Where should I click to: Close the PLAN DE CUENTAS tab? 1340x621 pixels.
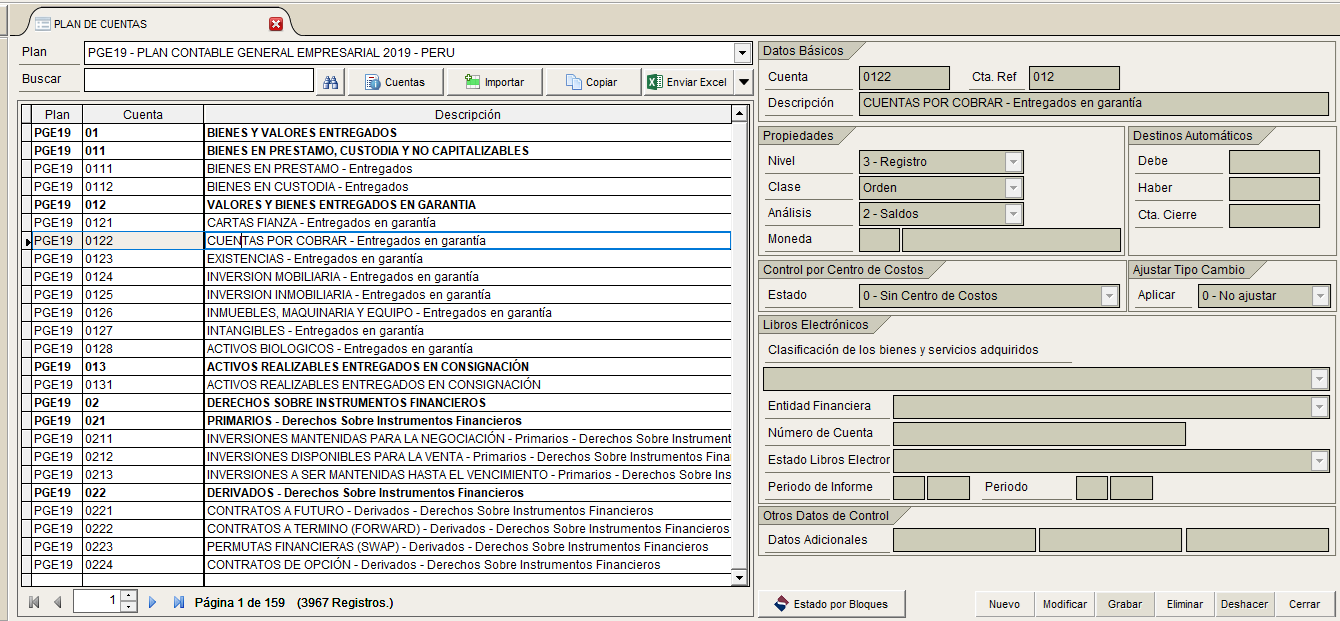(x=277, y=23)
